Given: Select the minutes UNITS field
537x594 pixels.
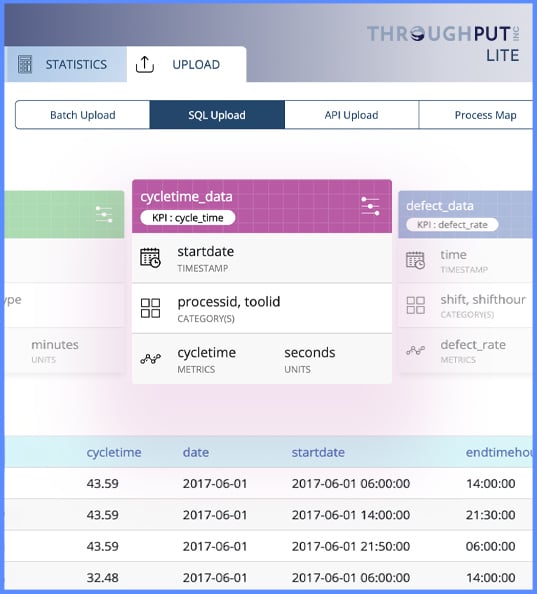Looking at the screenshot, I should pos(55,351).
